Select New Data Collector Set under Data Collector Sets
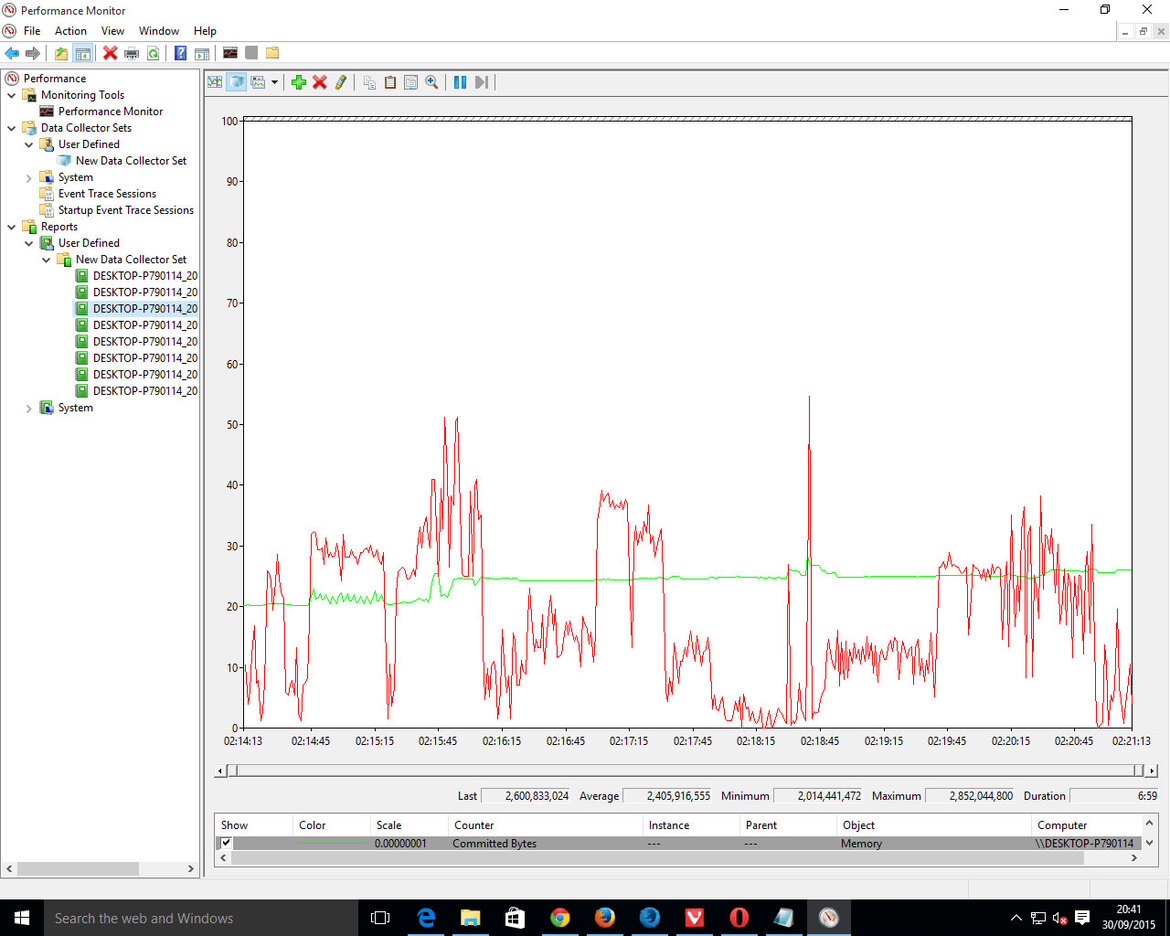 pyautogui.click(x=131, y=160)
